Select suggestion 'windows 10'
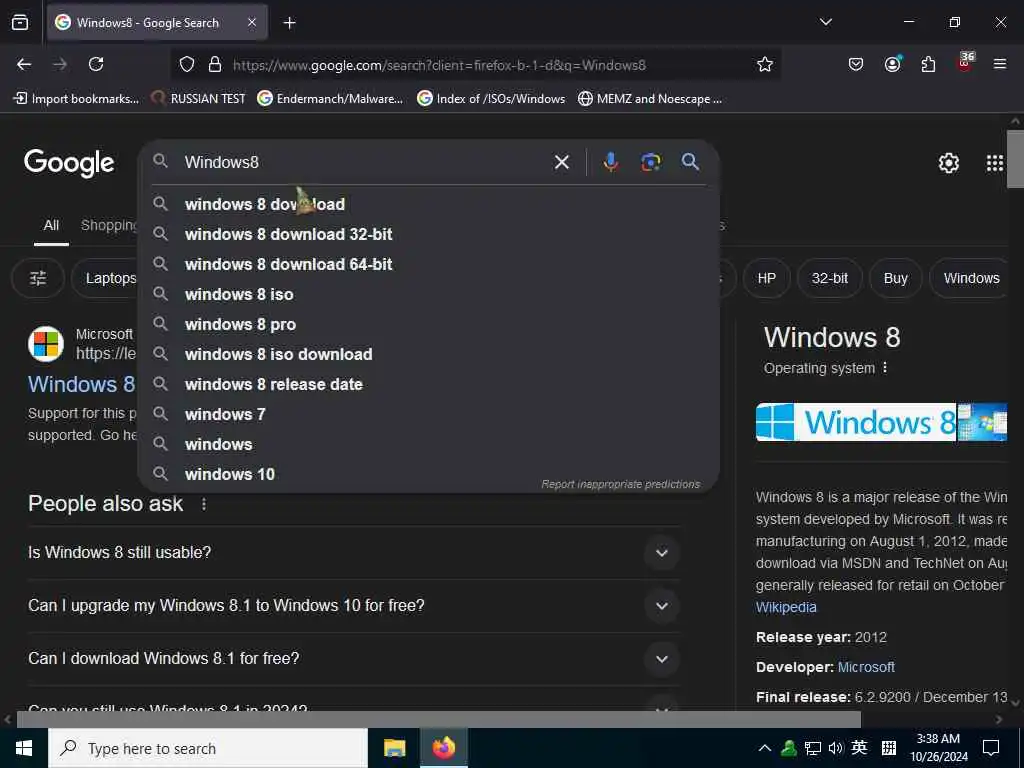Viewport: 1024px width, 768px height. click(428, 474)
